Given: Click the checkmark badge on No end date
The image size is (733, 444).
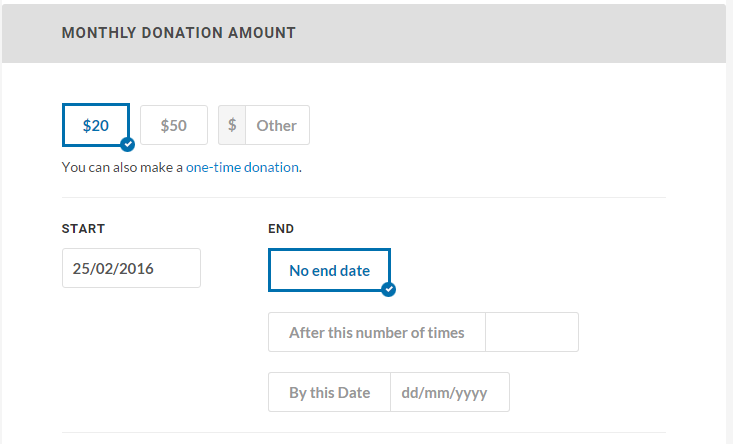Looking at the screenshot, I should click(389, 289).
